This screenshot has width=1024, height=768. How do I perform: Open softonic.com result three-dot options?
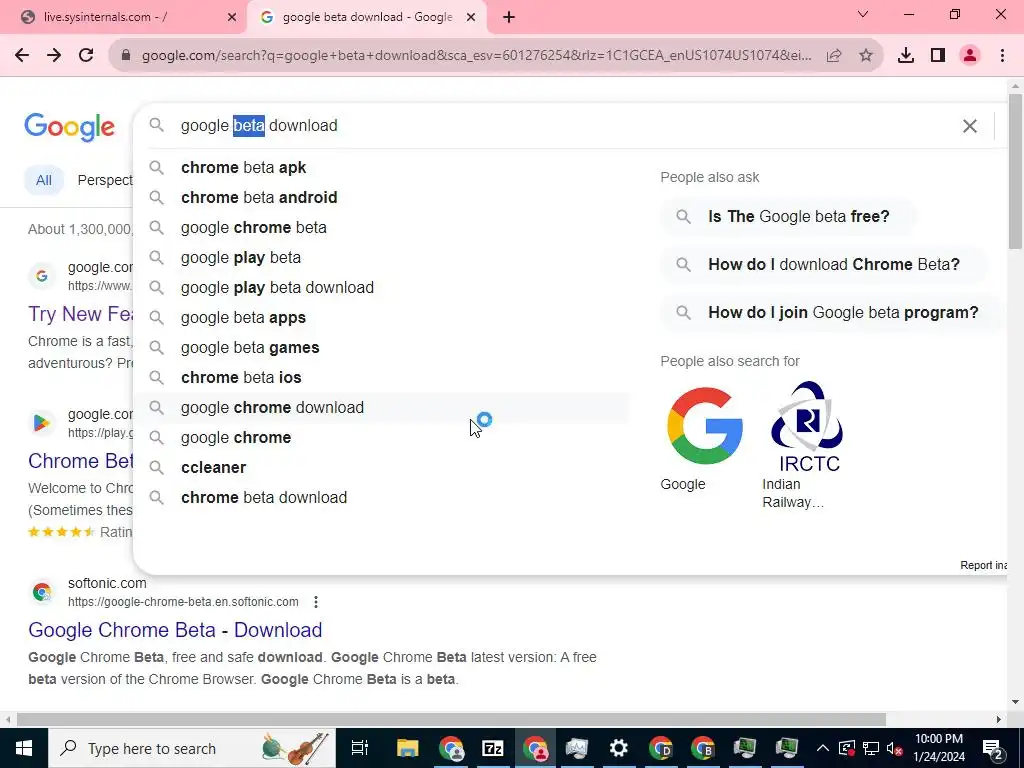click(316, 601)
